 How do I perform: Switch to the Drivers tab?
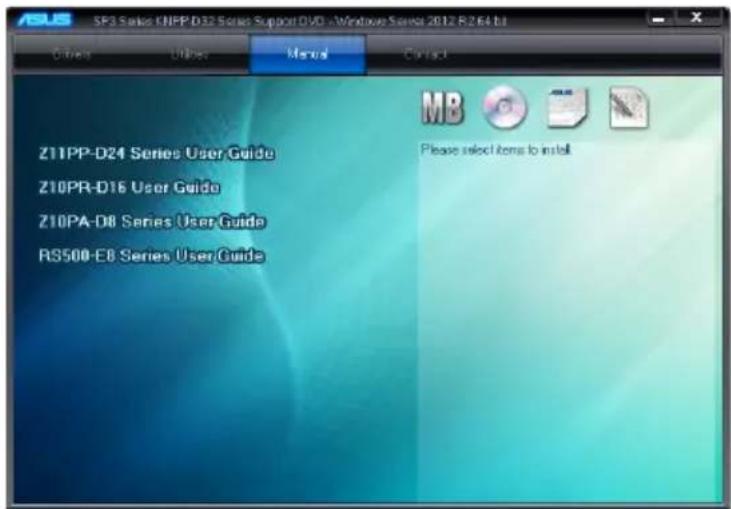(71, 55)
